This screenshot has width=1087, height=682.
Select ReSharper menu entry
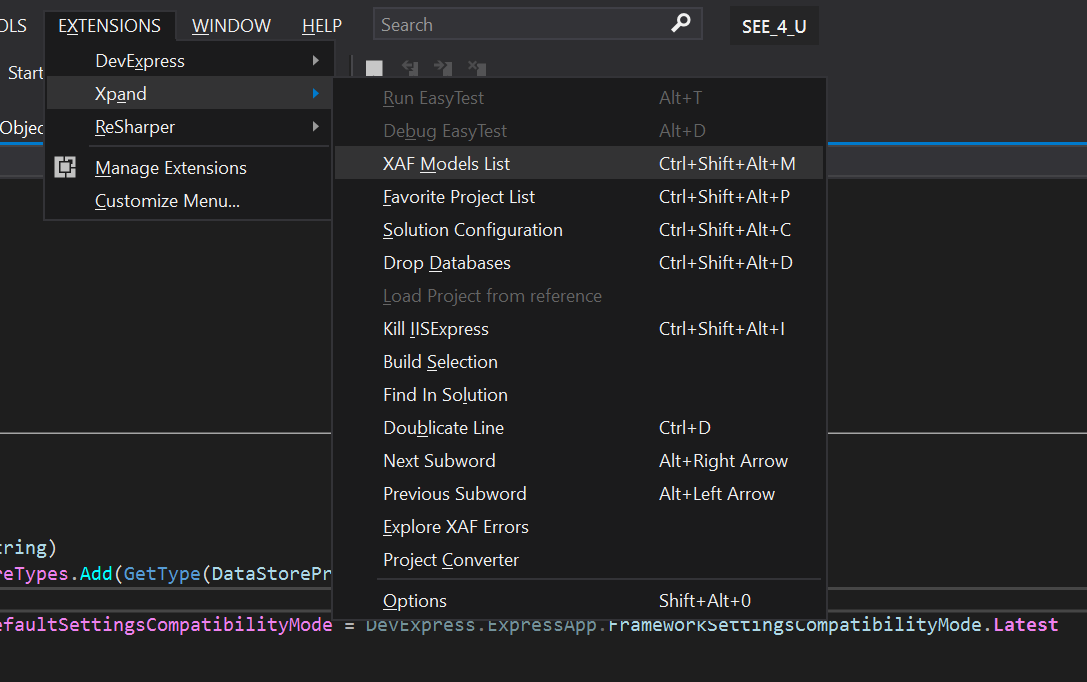click(x=189, y=126)
